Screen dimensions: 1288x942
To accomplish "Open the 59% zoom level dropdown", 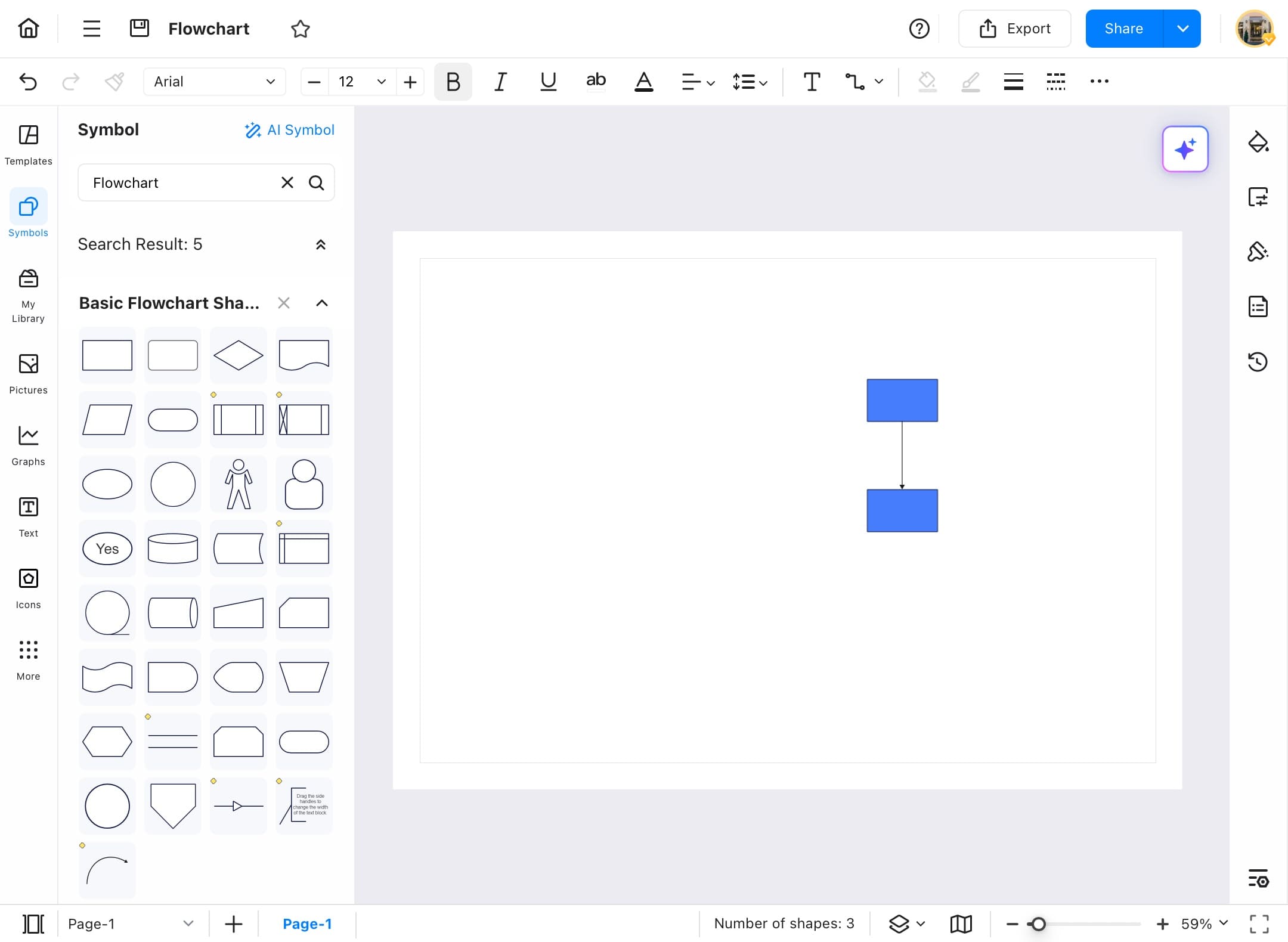I will click(1205, 924).
